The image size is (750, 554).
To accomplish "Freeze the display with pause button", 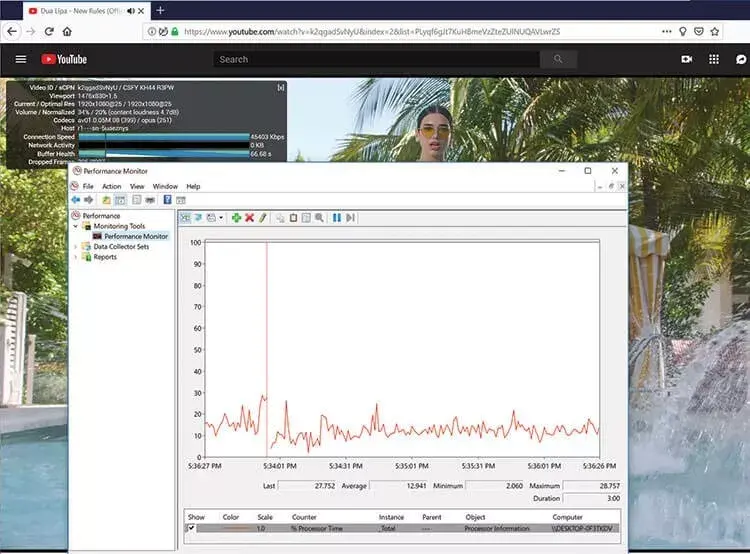I will [x=337, y=218].
